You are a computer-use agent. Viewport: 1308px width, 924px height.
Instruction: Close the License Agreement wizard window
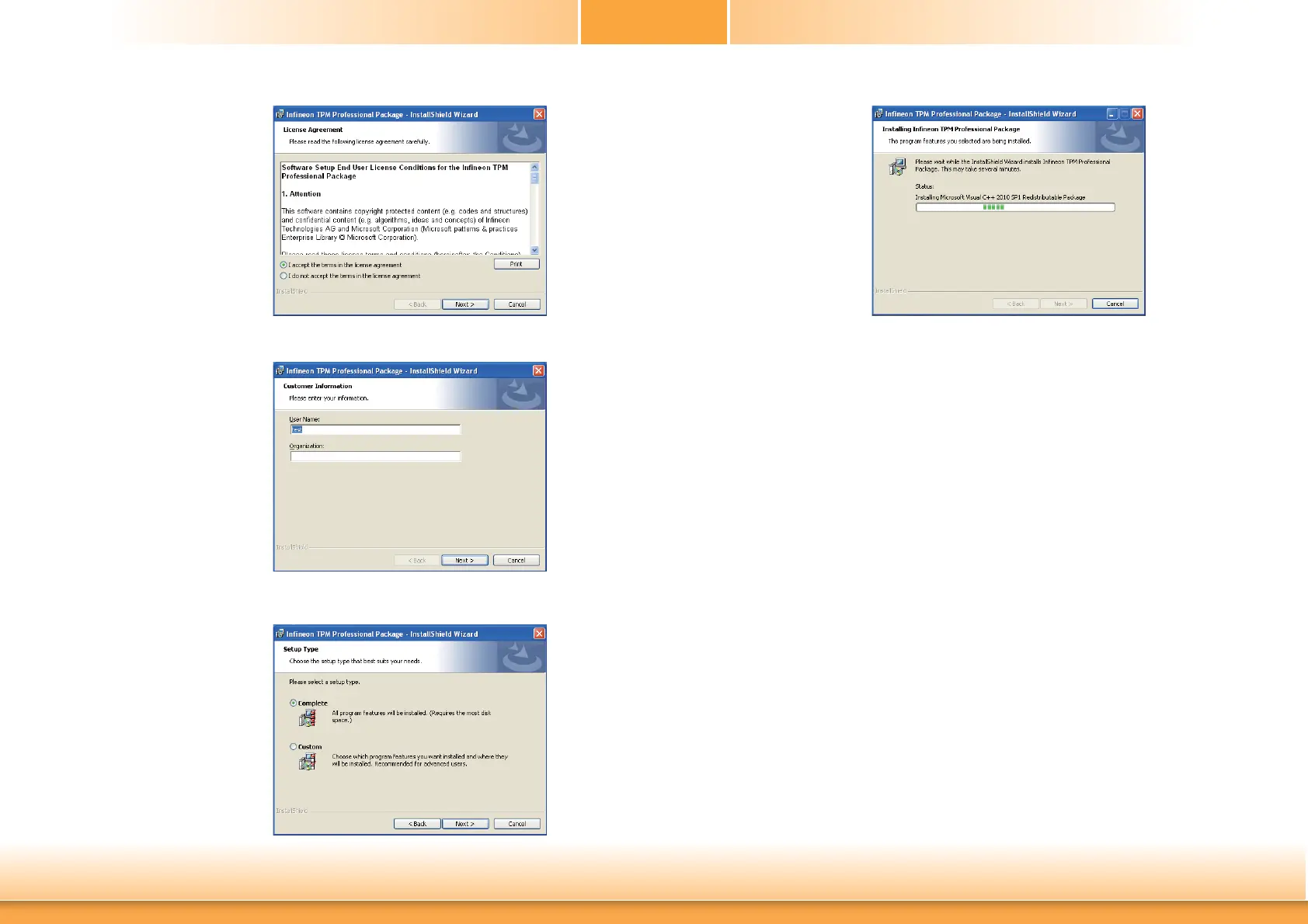pyautogui.click(x=539, y=114)
